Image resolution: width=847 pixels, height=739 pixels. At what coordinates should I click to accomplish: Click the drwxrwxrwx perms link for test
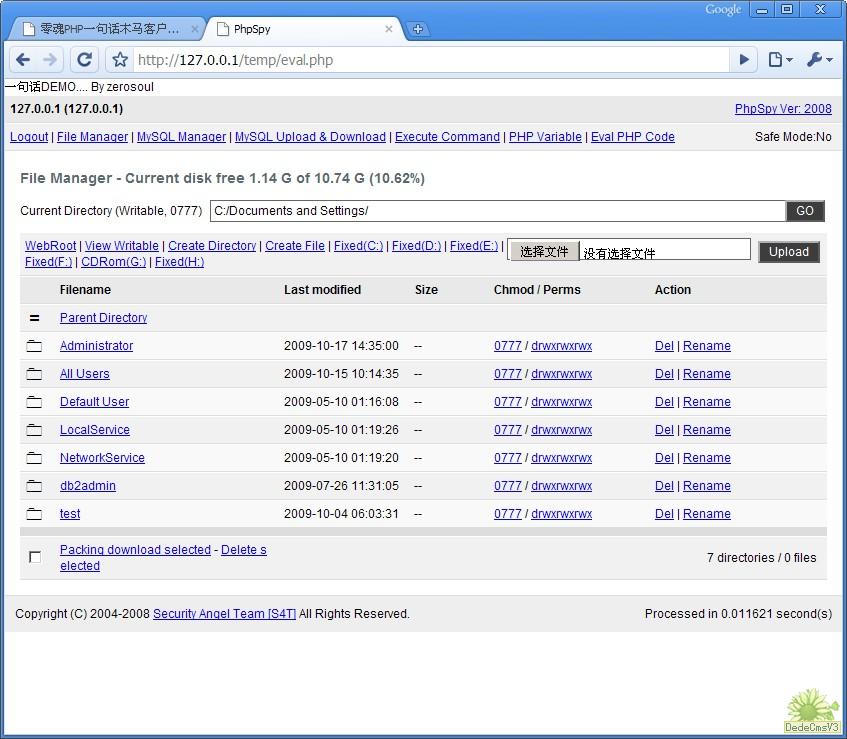[561, 514]
